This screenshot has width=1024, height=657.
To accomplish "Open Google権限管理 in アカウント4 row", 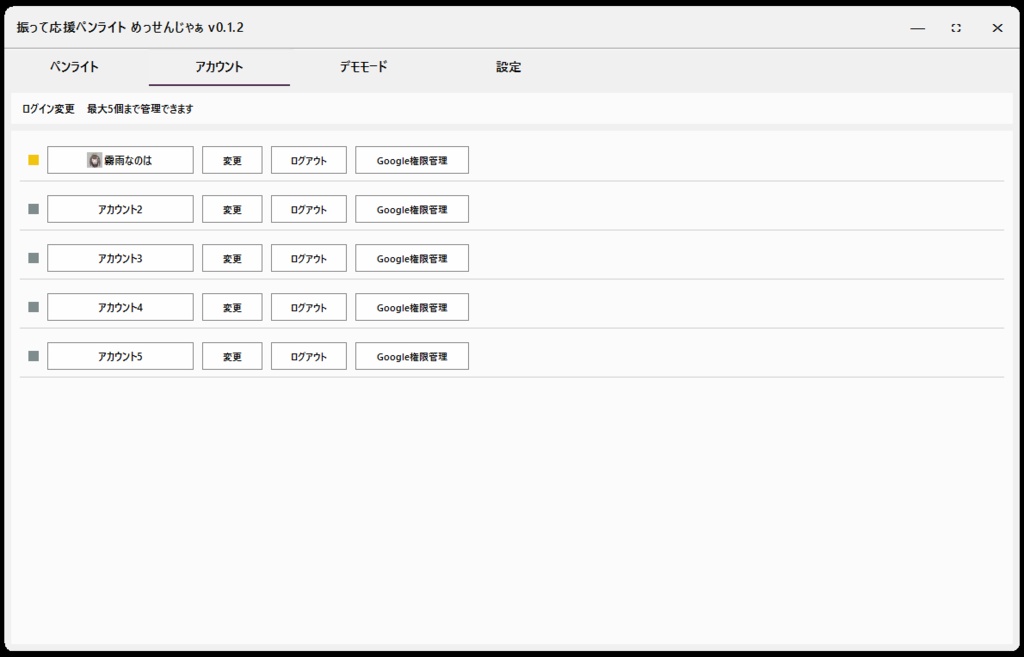I will click(412, 307).
